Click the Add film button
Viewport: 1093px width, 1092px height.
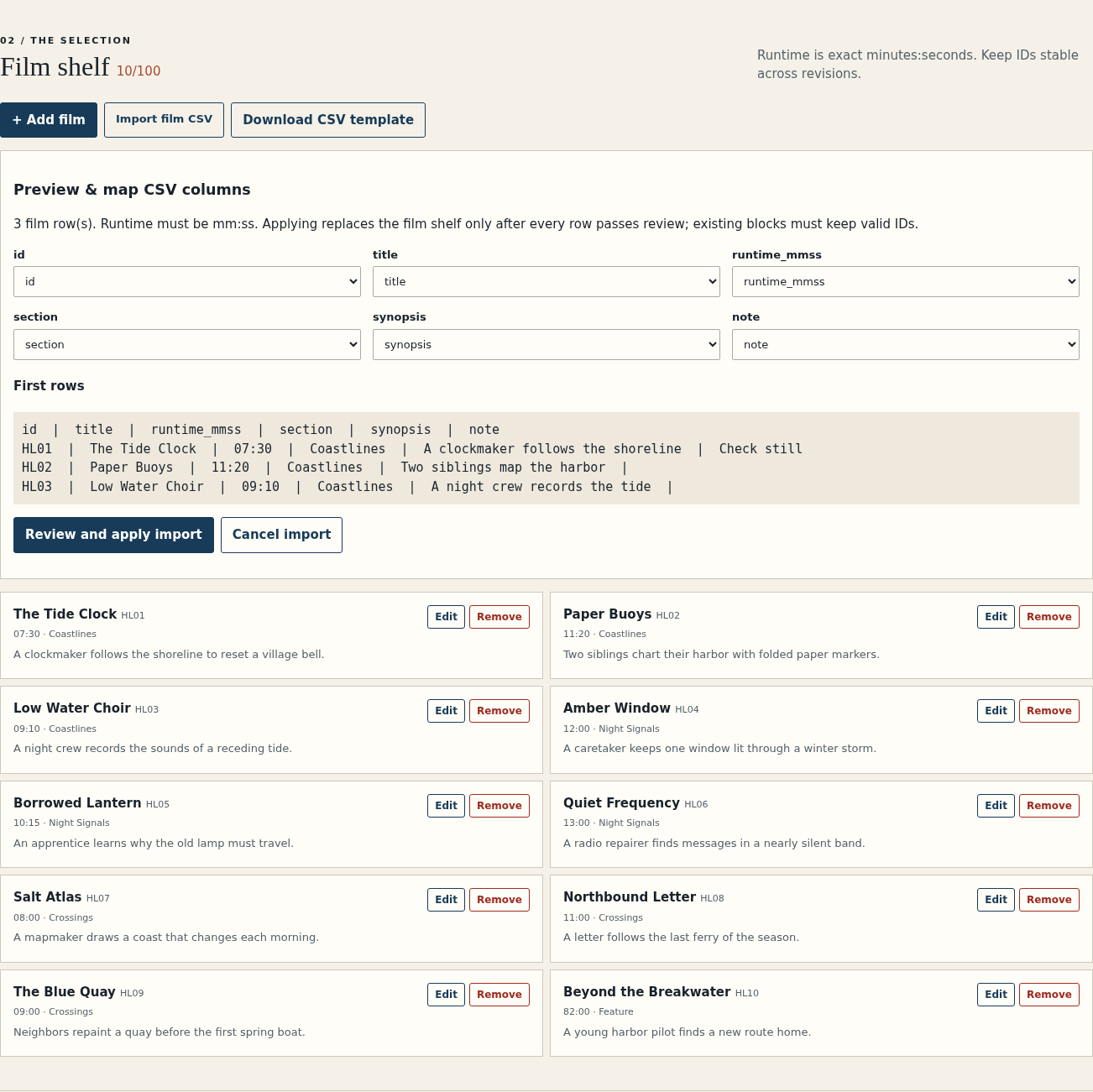tap(49, 120)
